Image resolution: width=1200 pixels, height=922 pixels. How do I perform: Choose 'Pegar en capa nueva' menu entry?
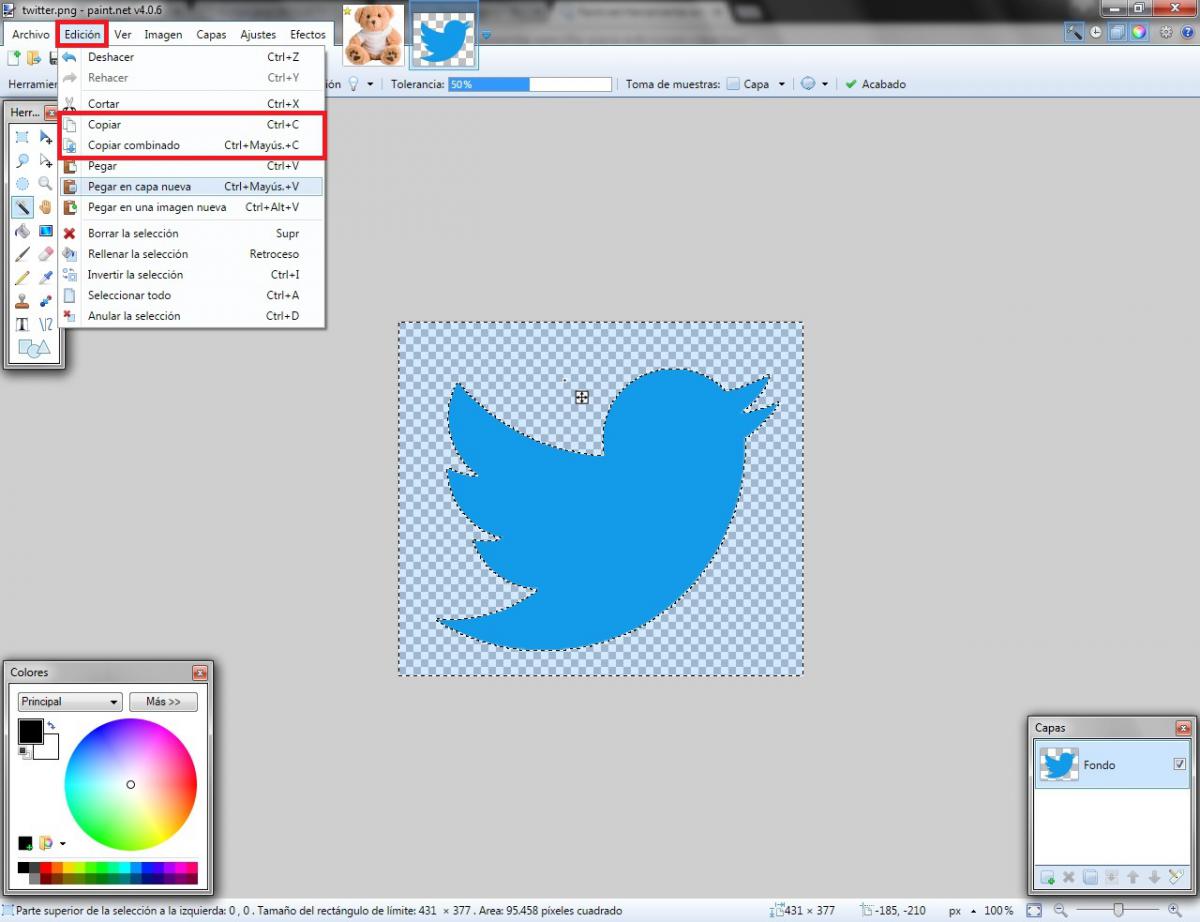[x=139, y=187]
